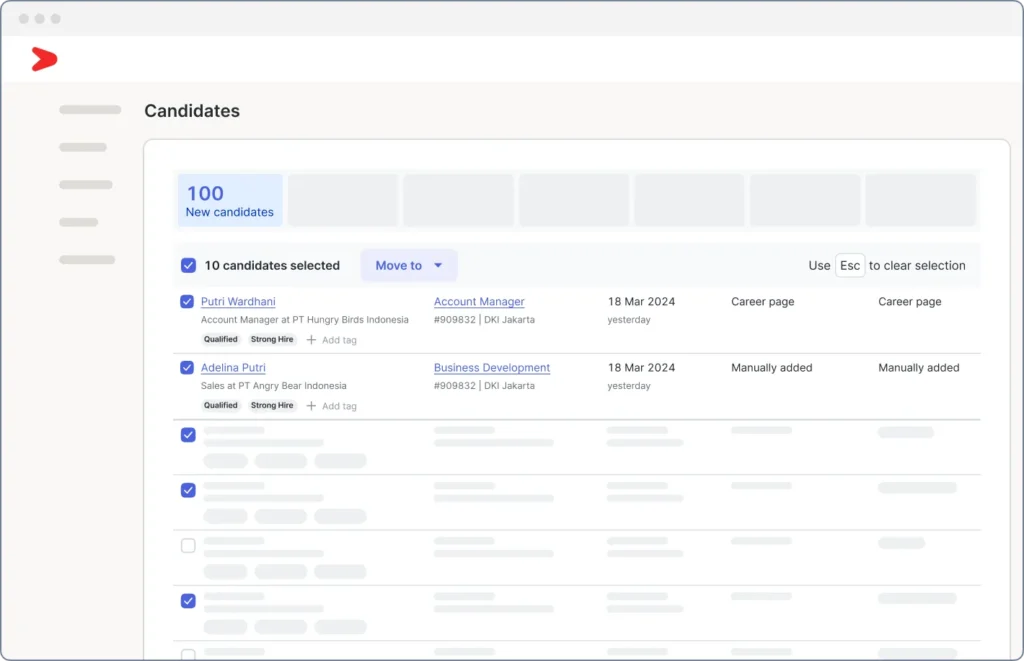Open the Business Development job link
Image resolution: width=1024 pixels, height=661 pixels.
pos(492,368)
